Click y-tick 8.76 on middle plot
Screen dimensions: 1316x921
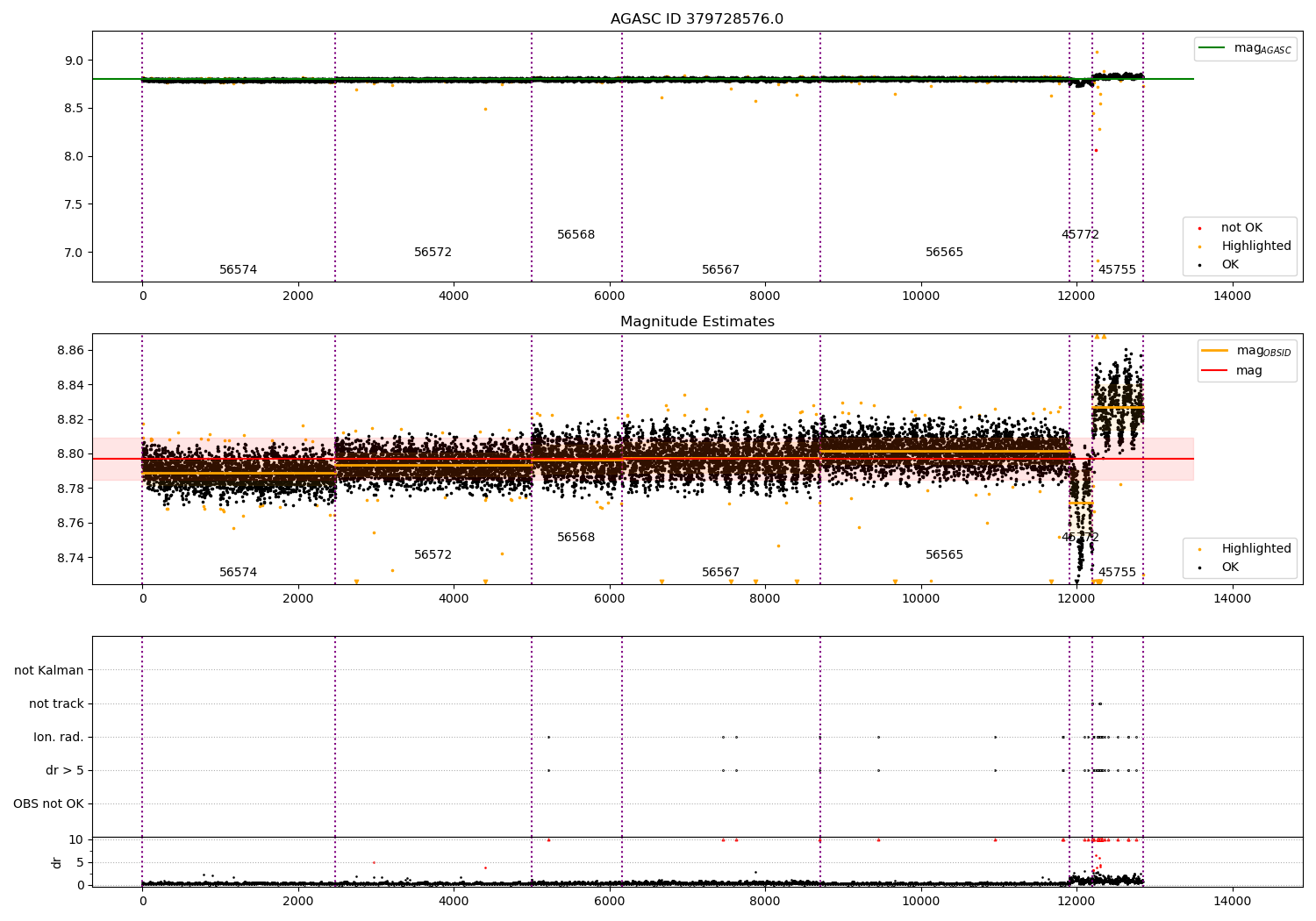point(70,523)
